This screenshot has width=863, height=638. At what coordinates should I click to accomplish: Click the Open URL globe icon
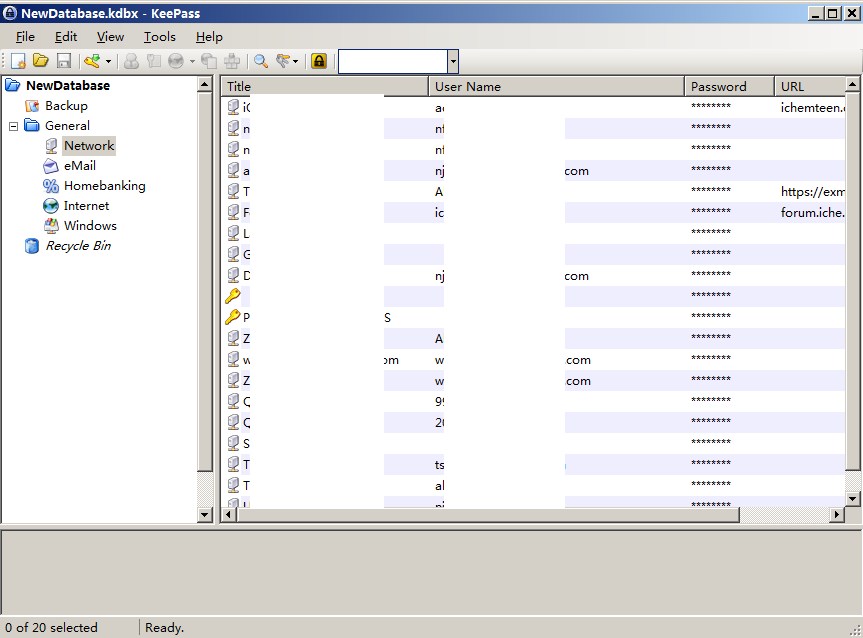coord(176,61)
